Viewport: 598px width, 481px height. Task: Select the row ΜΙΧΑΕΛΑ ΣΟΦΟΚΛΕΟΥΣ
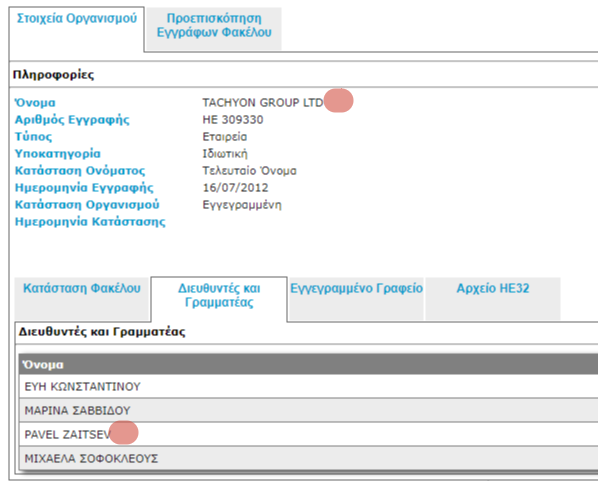pos(308,458)
